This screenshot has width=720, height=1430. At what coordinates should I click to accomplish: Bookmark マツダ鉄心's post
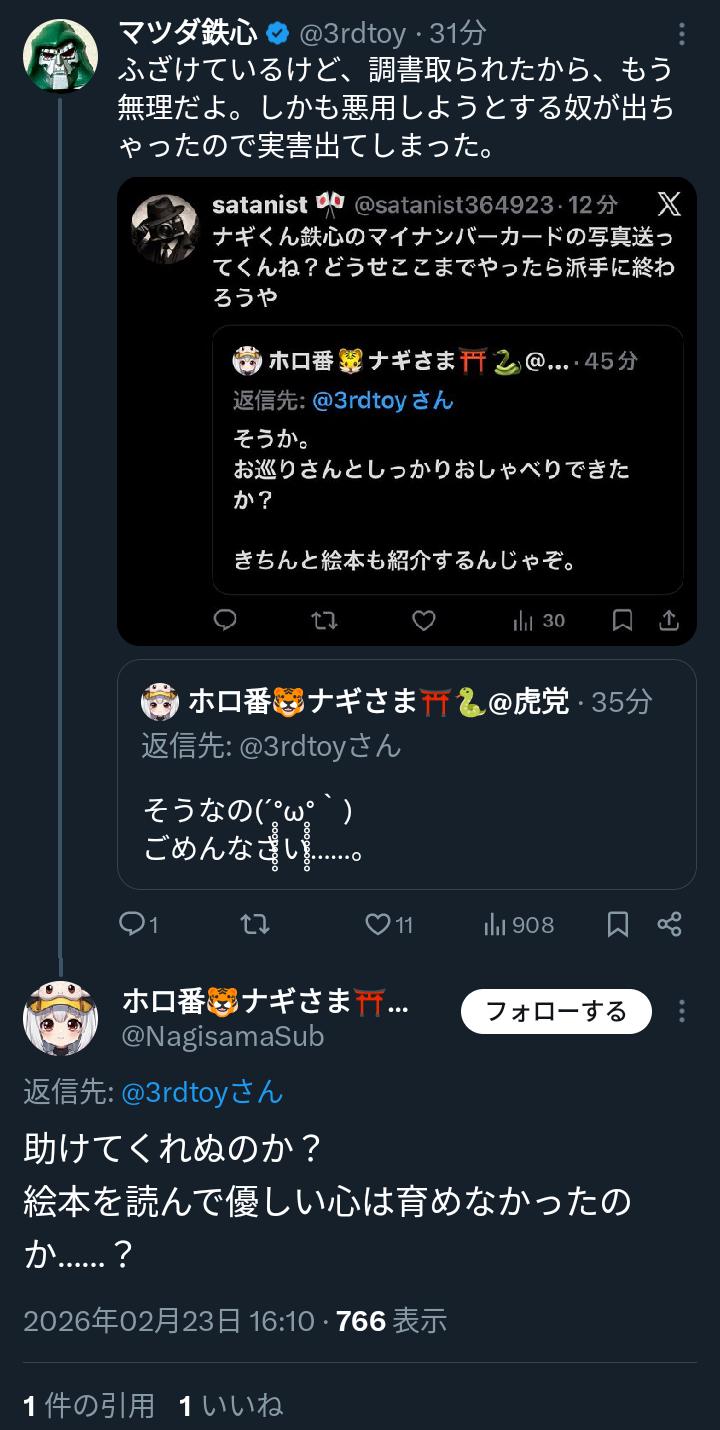618,925
